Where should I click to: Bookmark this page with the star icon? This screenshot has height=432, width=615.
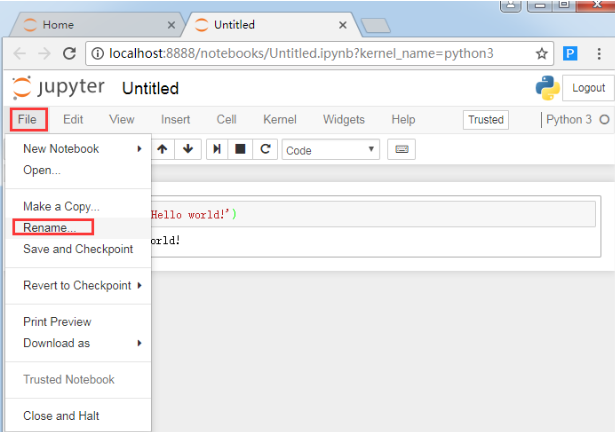(542, 53)
